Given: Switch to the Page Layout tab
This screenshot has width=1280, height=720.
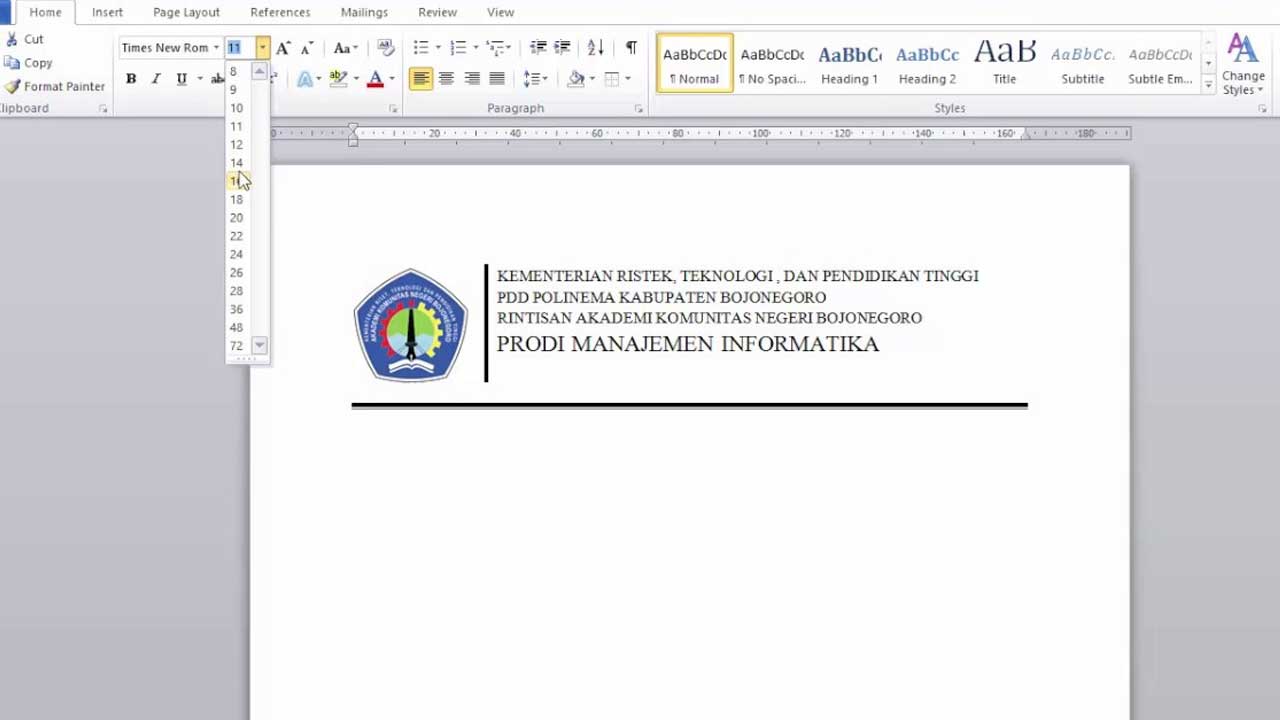Looking at the screenshot, I should (x=186, y=12).
